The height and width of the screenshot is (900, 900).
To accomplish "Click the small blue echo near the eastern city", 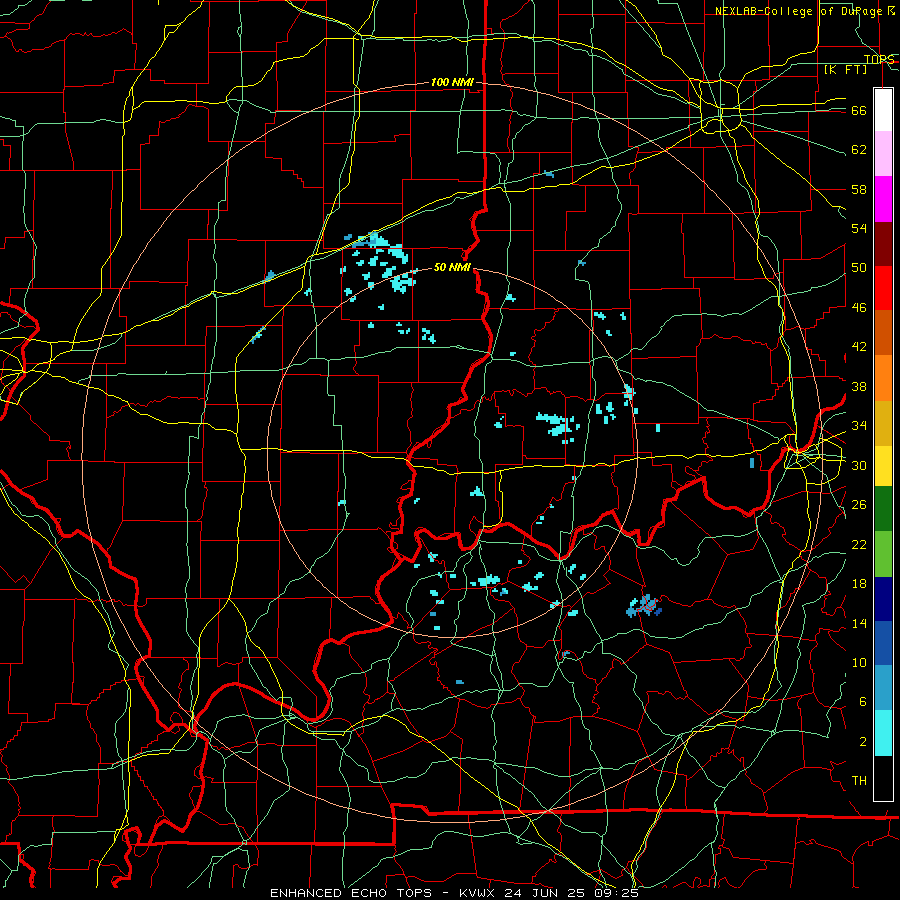I will point(752,463).
